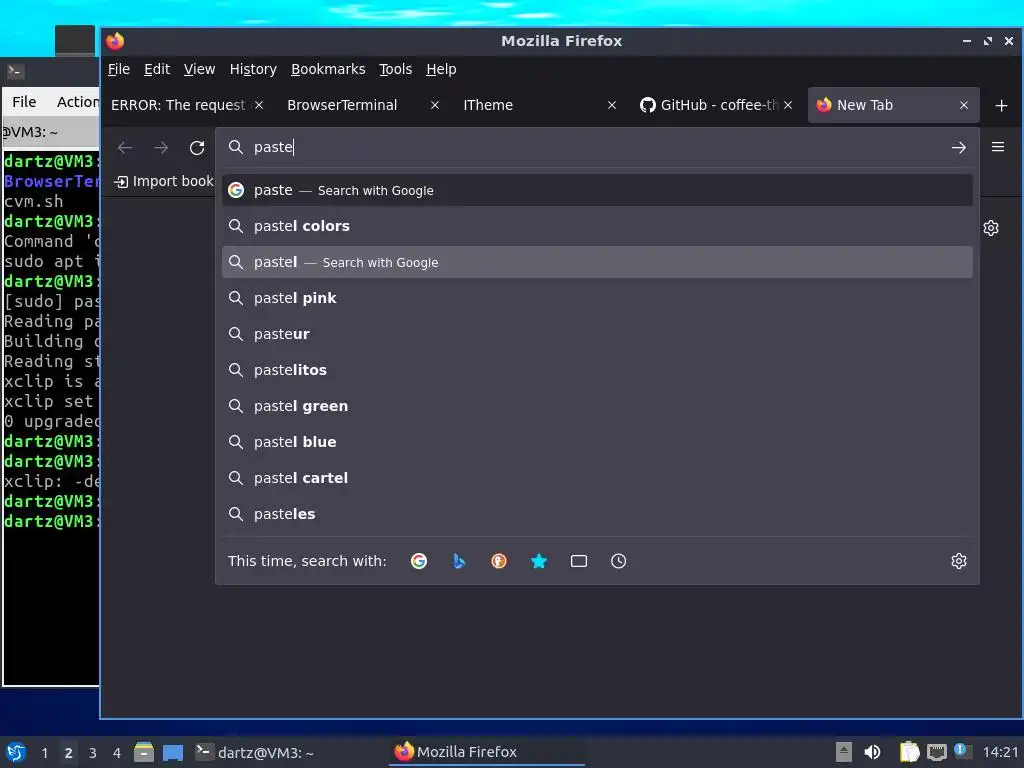This screenshot has width=1024, height=768.
Task: Close the ERROR: The request tab
Action: click(x=259, y=105)
